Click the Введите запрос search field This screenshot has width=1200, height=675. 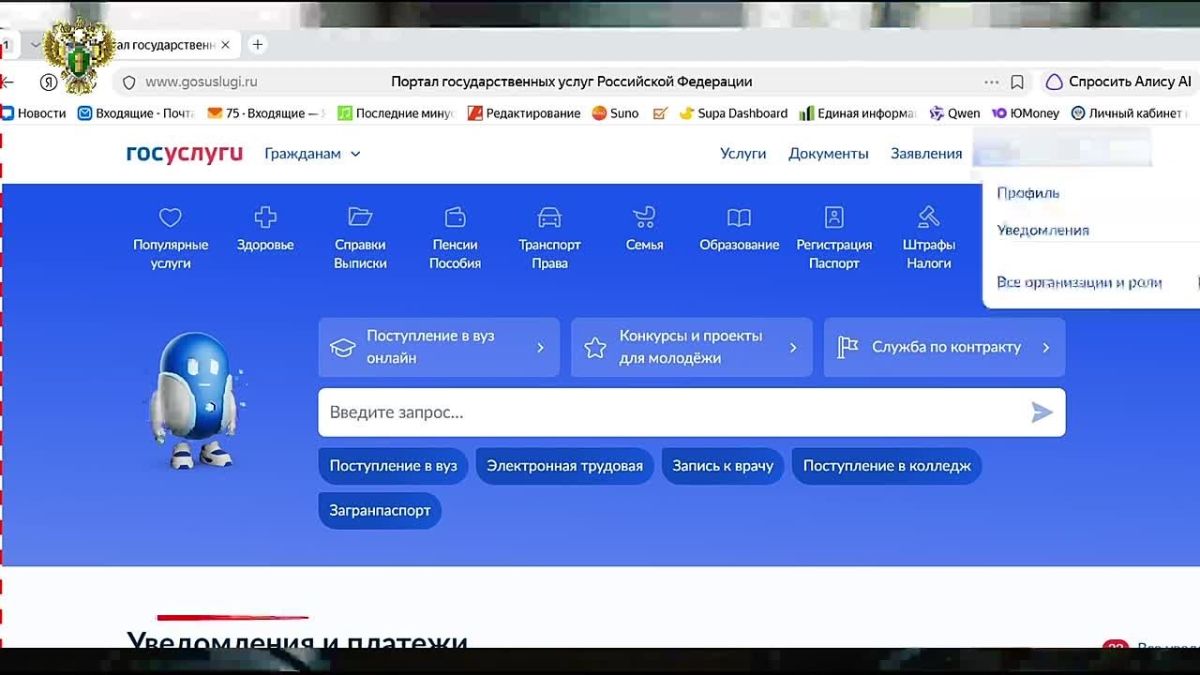coord(692,412)
